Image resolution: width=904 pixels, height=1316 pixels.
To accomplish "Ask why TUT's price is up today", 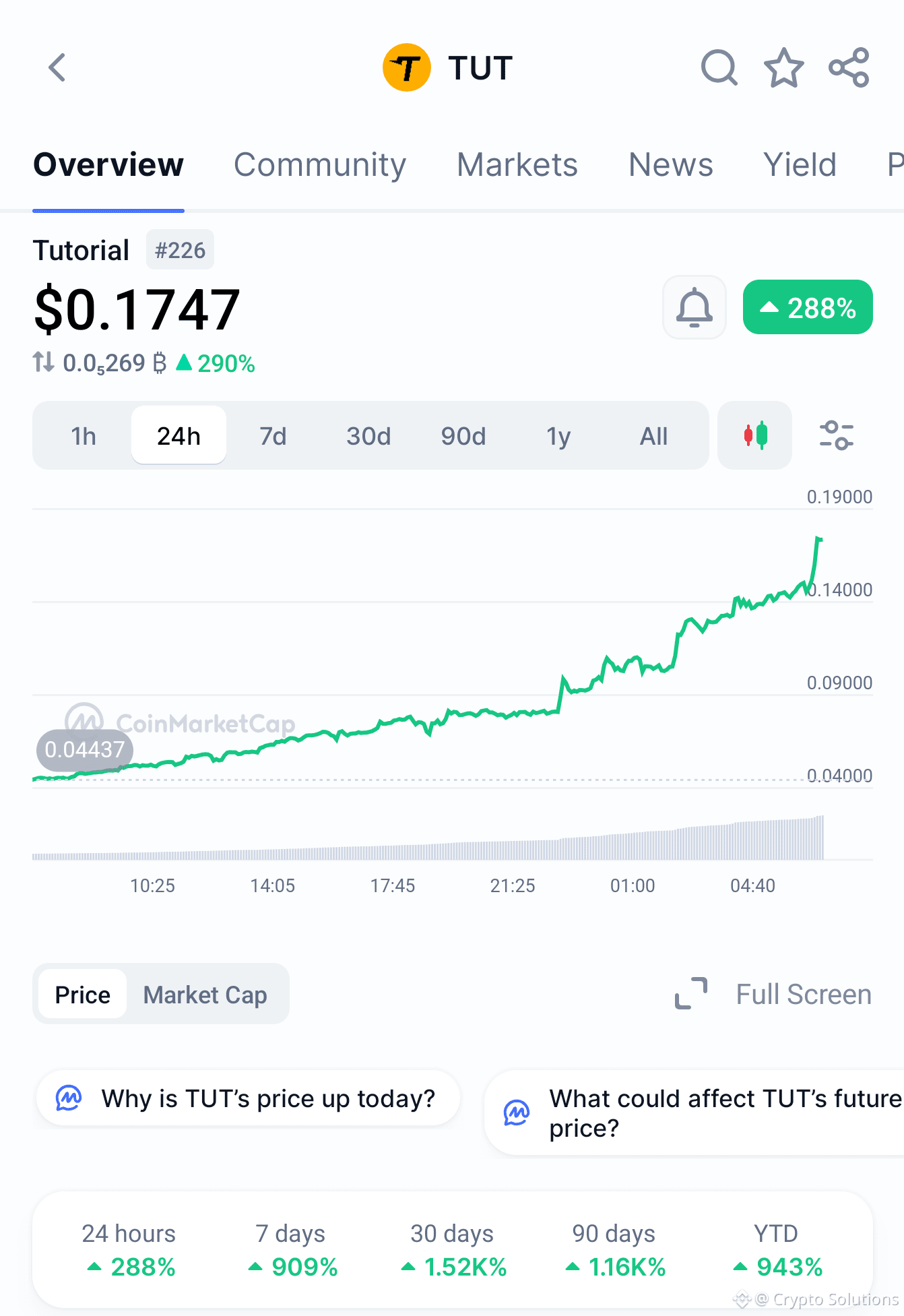I will (248, 1098).
